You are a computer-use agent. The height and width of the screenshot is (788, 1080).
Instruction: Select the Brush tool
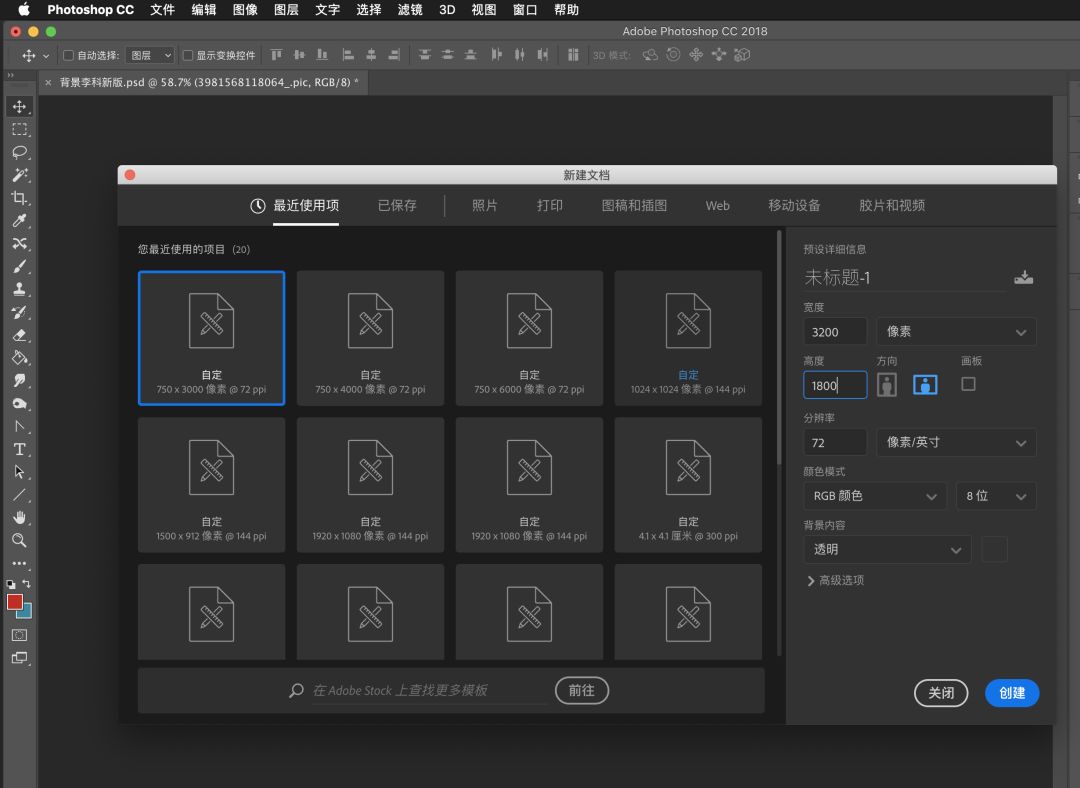click(19, 267)
